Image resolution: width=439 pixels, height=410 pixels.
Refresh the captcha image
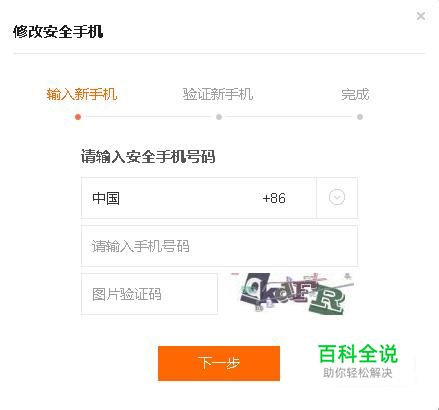tap(292, 293)
